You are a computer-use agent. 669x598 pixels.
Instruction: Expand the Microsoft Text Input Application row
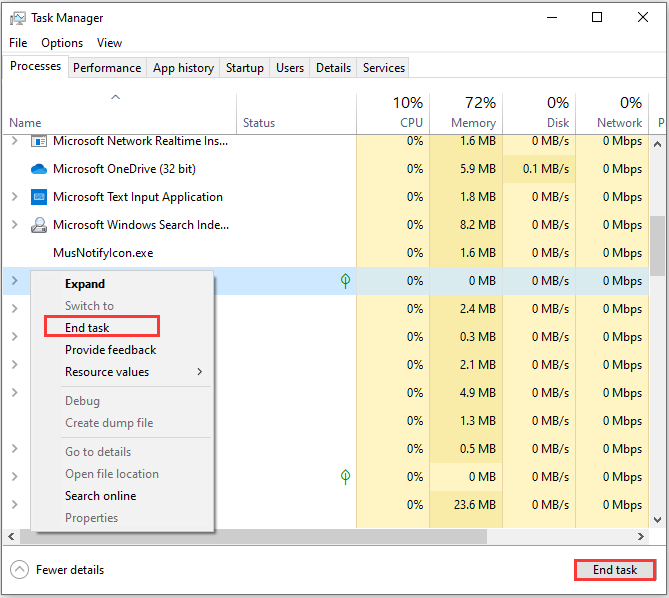pyautogui.click(x=14, y=197)
